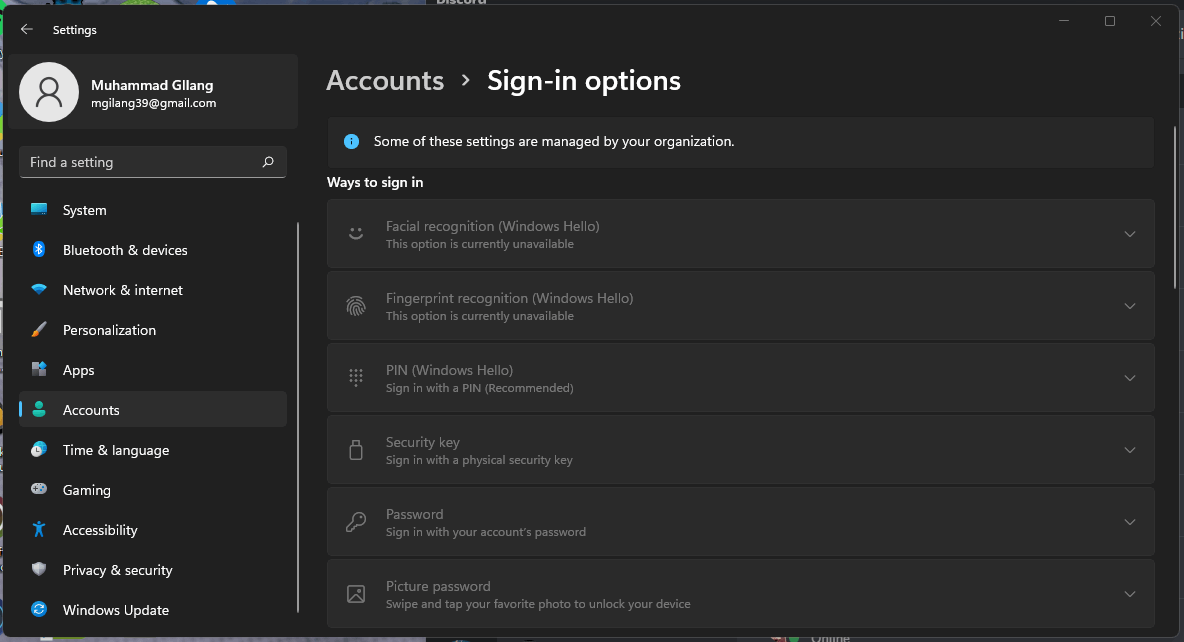Expand the Picture password option
The width and height of the screenshot is (1184, 642).
coord(1130,593)
